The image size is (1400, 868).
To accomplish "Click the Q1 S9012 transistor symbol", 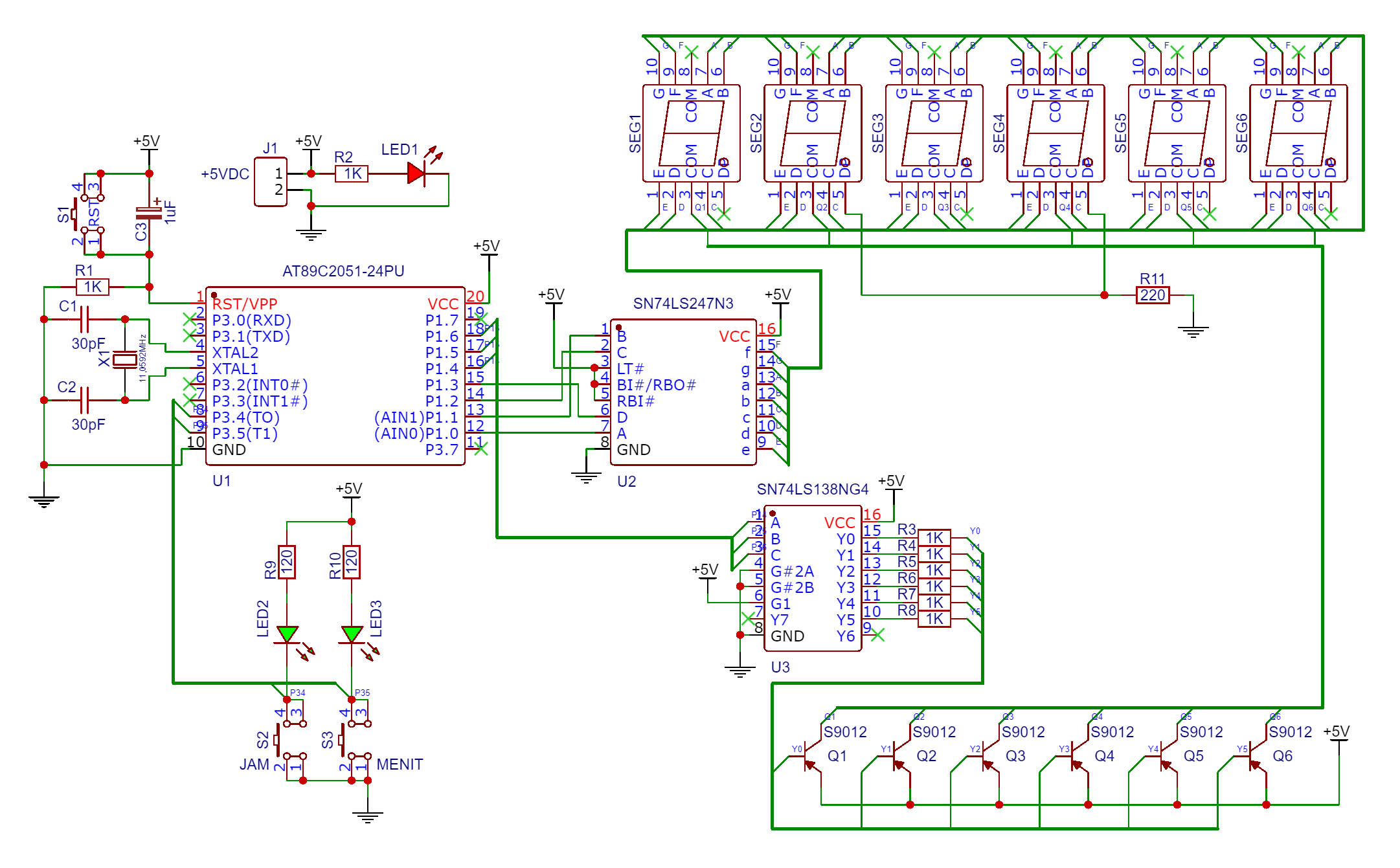I will (x=813, y=756).
